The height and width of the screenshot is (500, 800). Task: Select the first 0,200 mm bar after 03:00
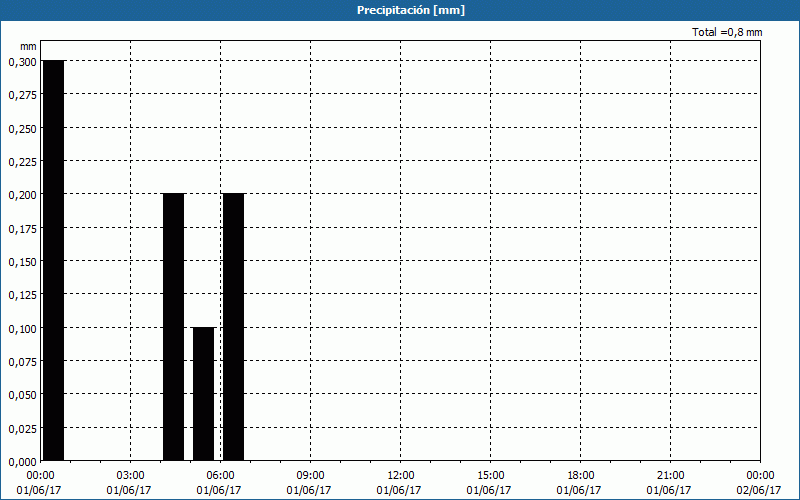point(173,328)
